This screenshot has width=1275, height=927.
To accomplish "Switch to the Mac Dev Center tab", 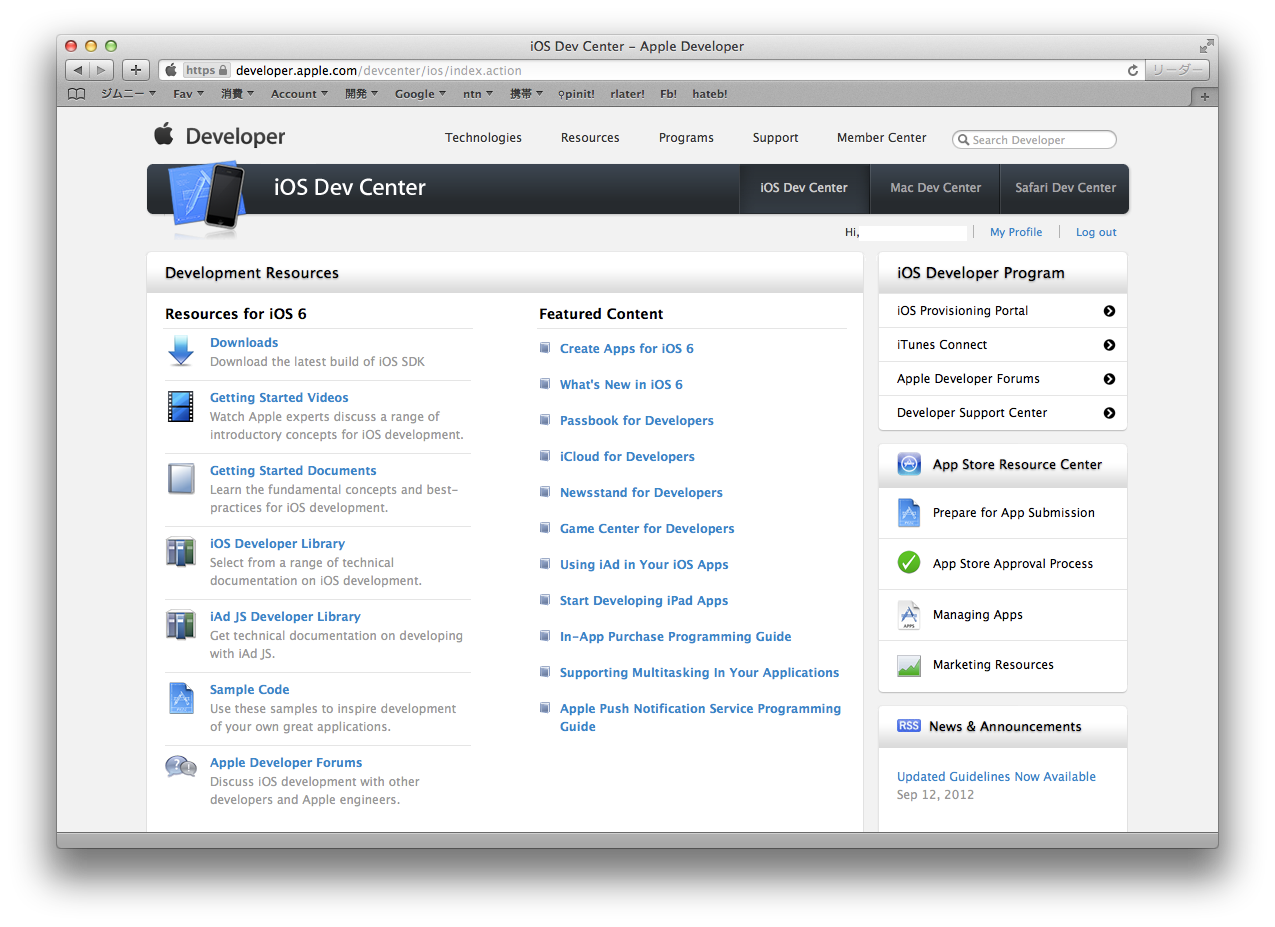I will coord(935,188).
